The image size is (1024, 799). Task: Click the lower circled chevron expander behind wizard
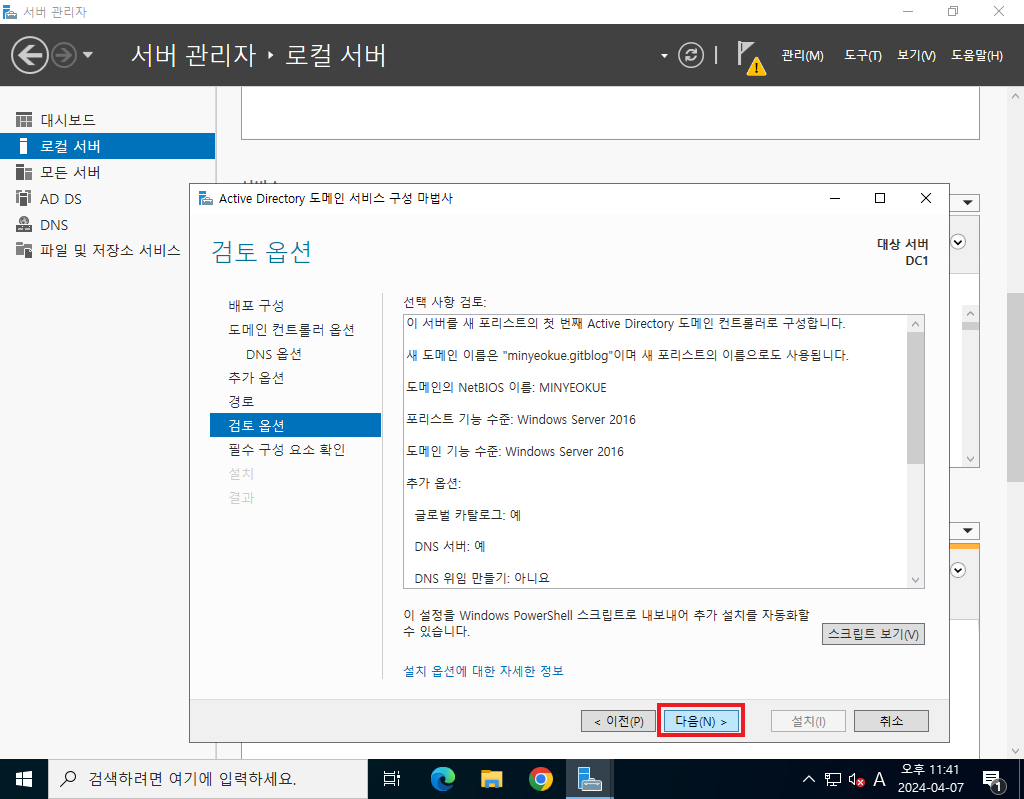[x=958, y=570]
